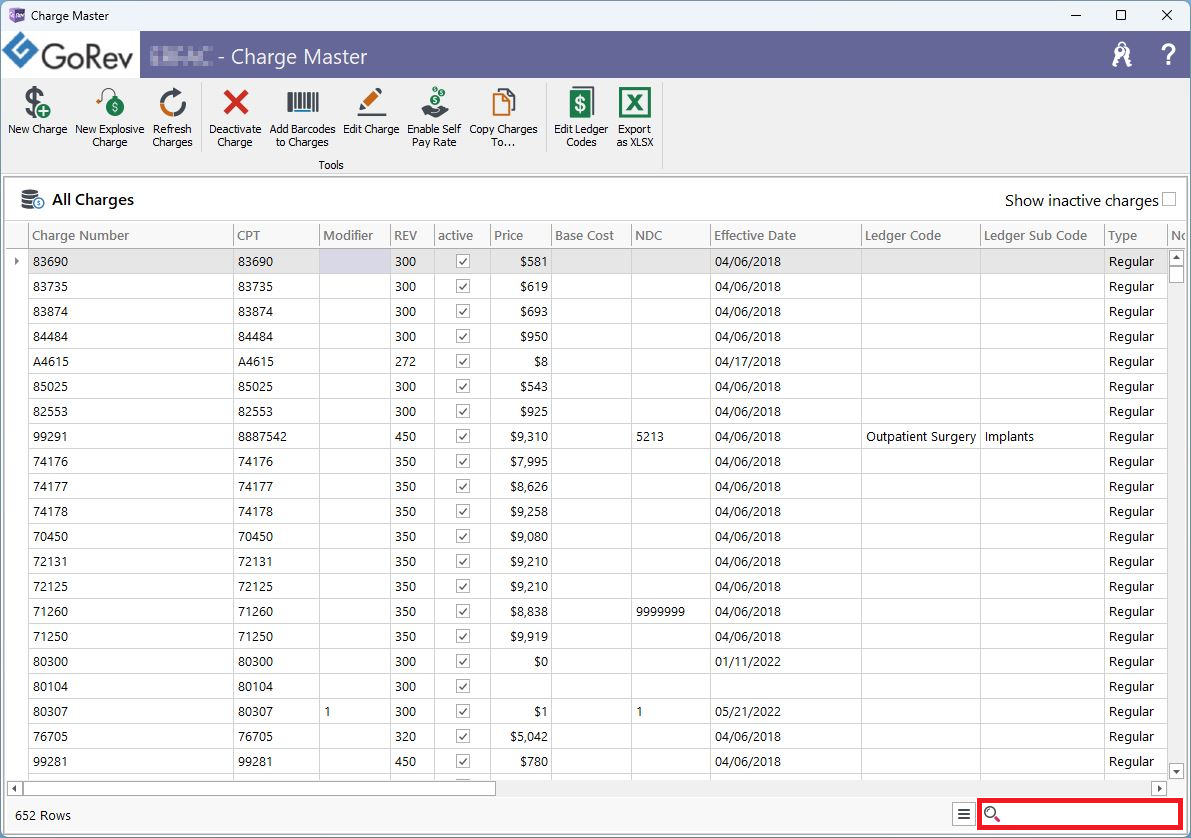This screenshot has width=1191, height=838.
Task: Toggle active checkbox for charge 80104
Action: click(x=463, y=686)
